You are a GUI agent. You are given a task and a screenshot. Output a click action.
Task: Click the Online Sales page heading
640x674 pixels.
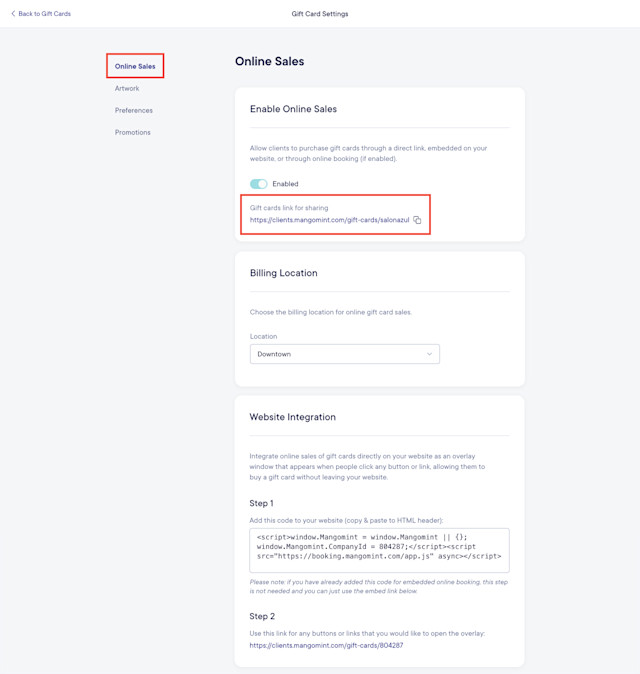click(x=269, y=61)
